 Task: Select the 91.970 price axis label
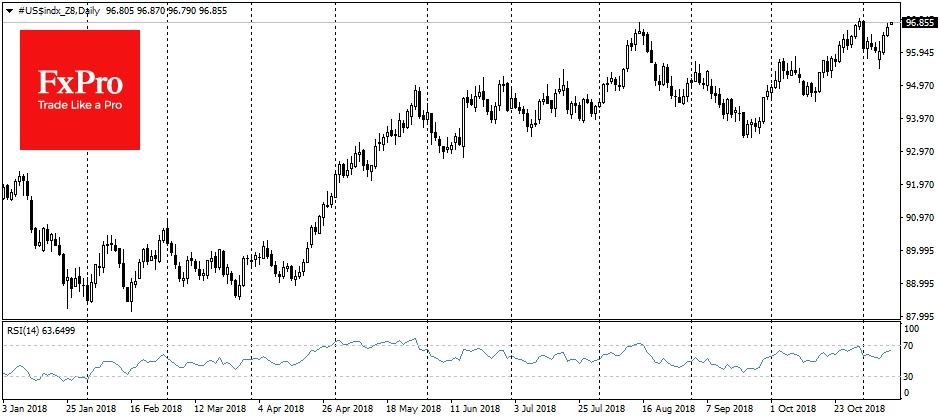click(920, 185)
